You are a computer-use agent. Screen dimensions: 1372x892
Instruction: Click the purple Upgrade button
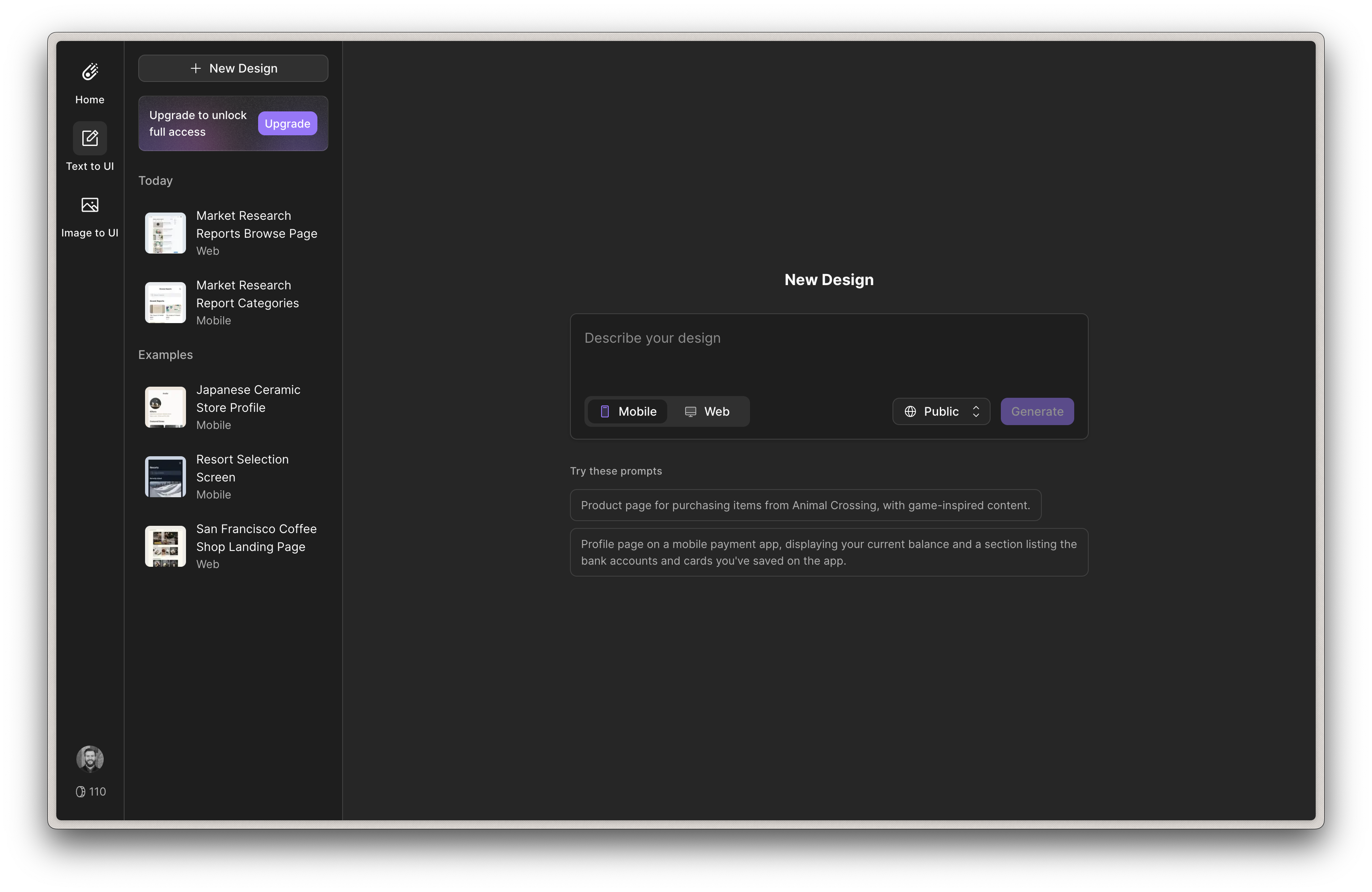pyautogui.click(x=287, y=124)
